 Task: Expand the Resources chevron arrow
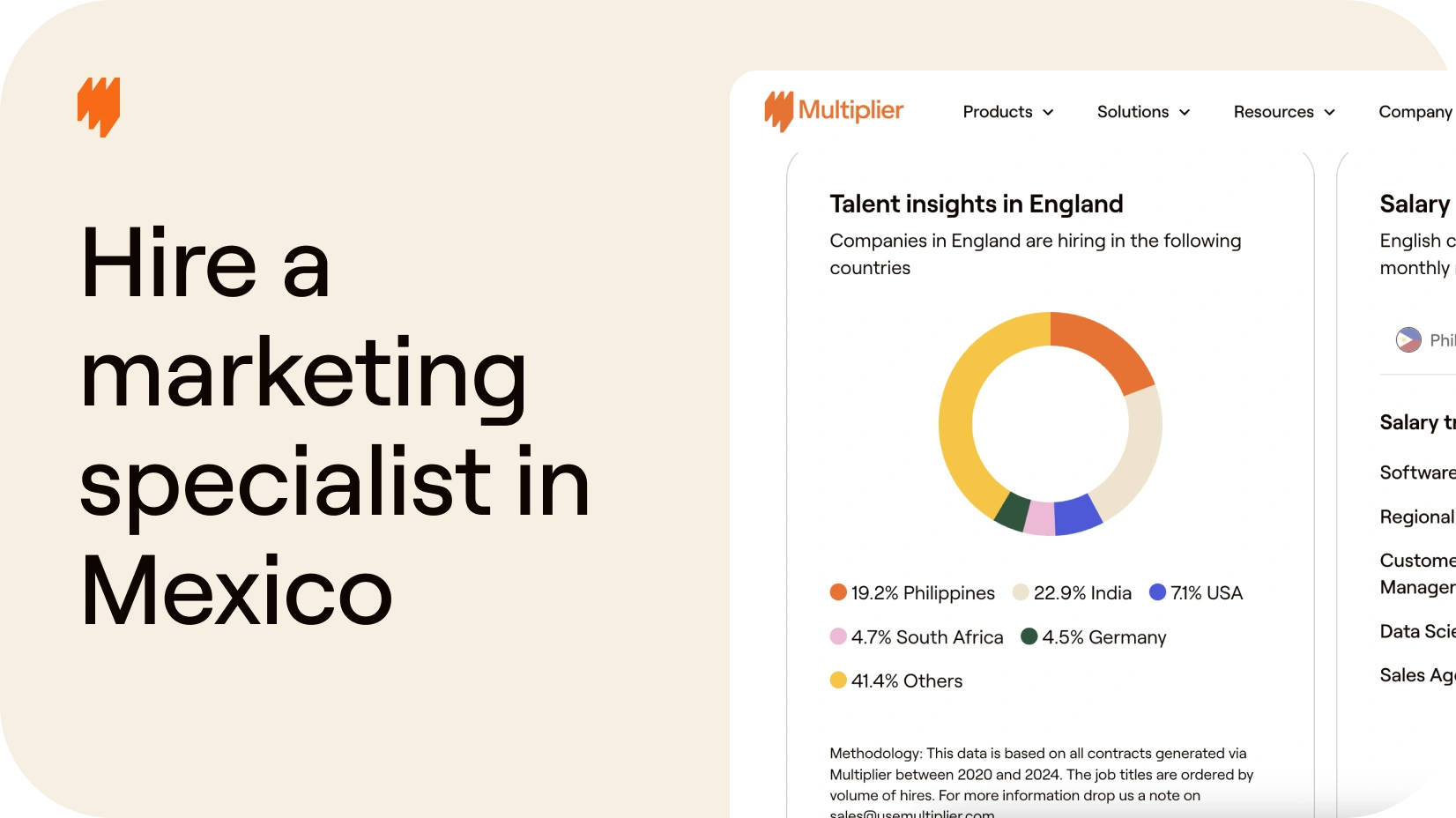point(1330,112)
